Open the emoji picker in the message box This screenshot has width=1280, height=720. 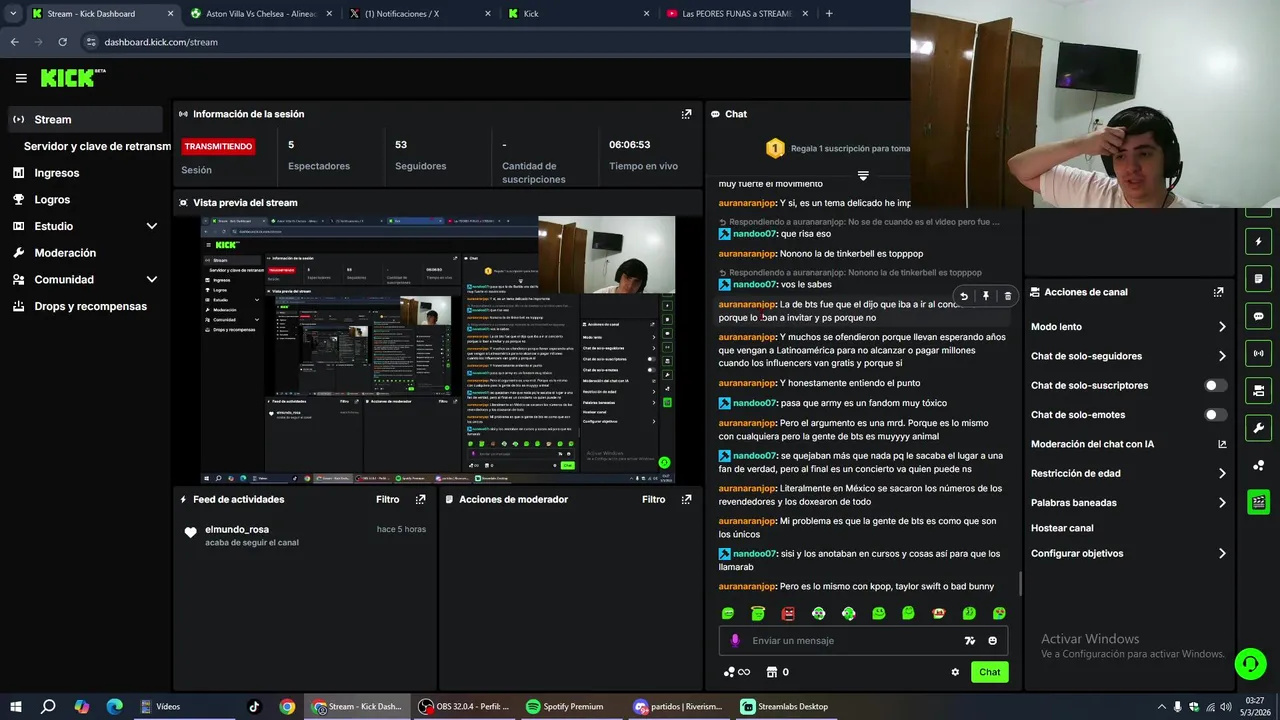tap(992, 641)
